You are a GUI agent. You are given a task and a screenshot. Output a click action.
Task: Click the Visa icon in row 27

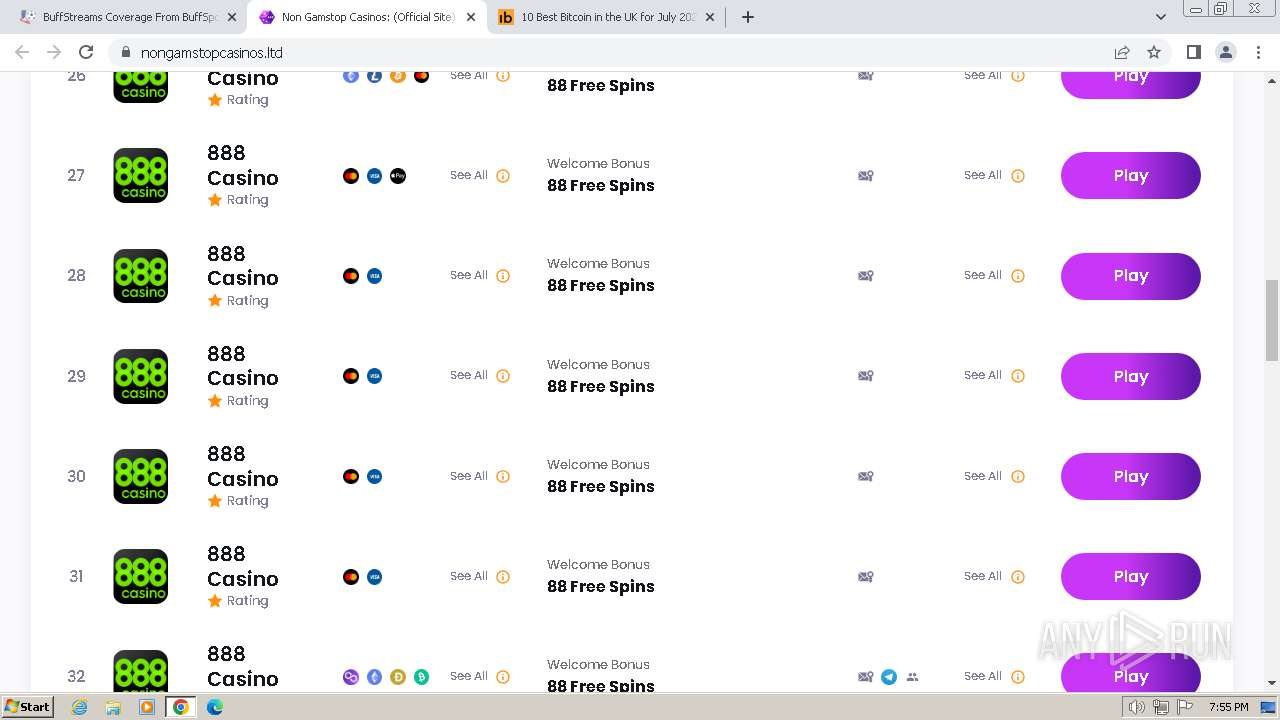(x=374, y=176)
